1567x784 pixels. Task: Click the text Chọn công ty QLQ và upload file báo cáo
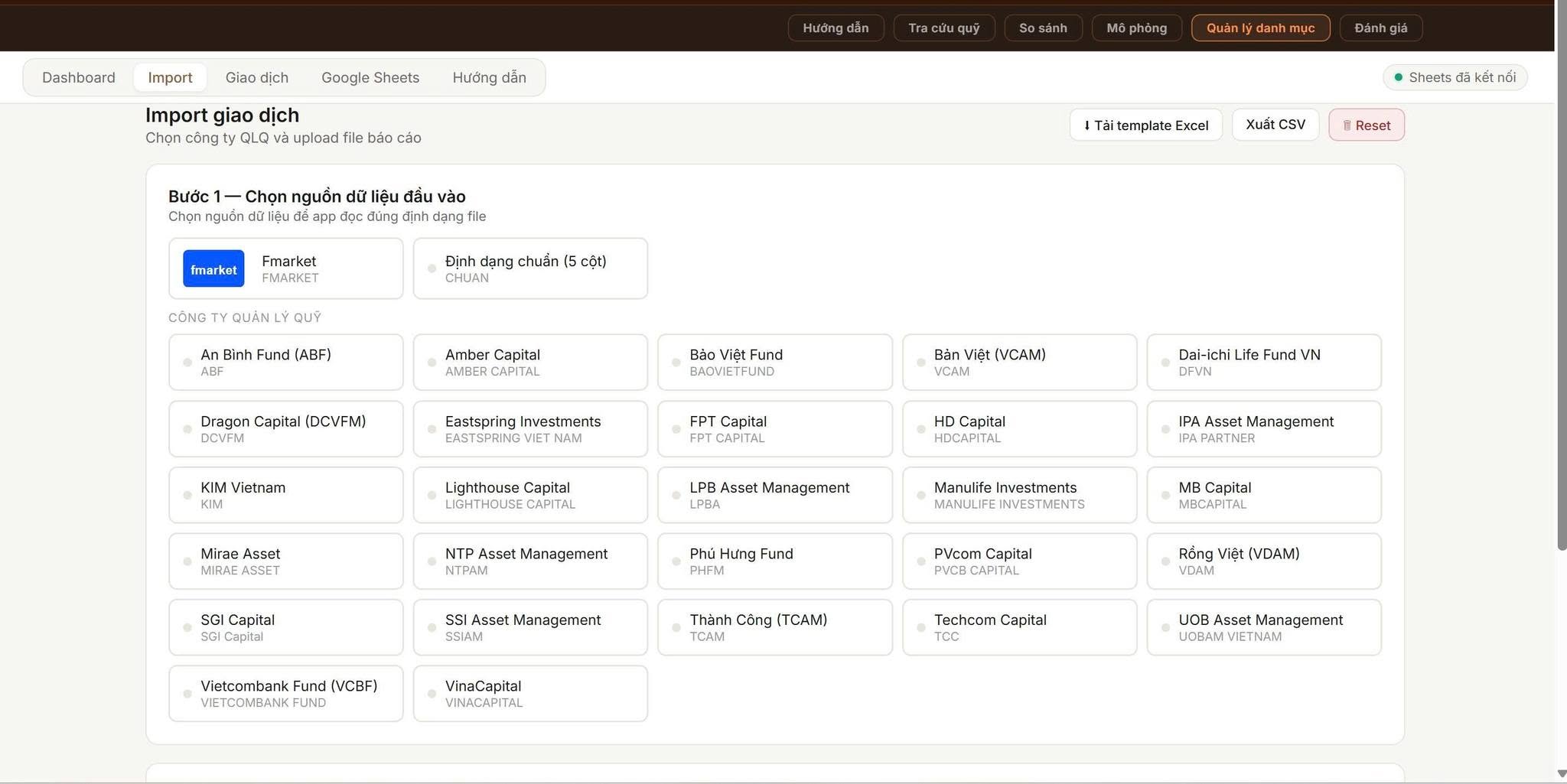(283, 138)
